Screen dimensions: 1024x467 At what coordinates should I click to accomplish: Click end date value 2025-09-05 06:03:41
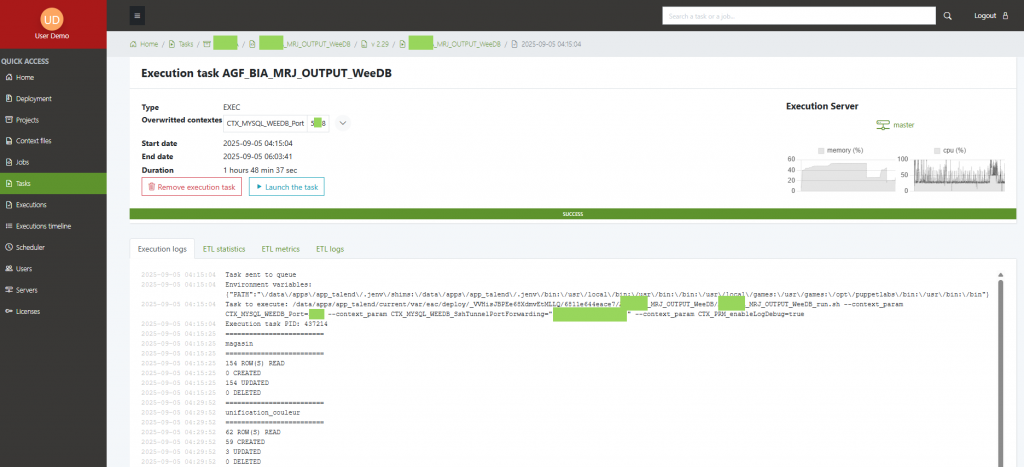point(258,157)
